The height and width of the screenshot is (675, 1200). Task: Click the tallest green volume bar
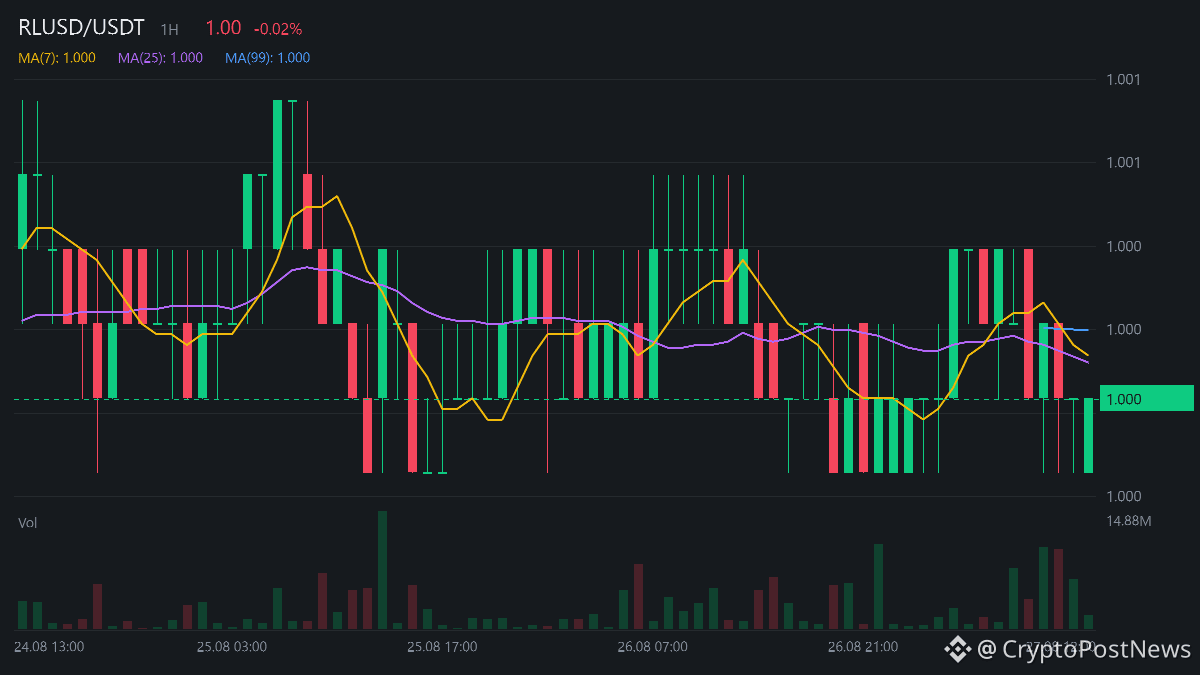(x=382, y=570)
